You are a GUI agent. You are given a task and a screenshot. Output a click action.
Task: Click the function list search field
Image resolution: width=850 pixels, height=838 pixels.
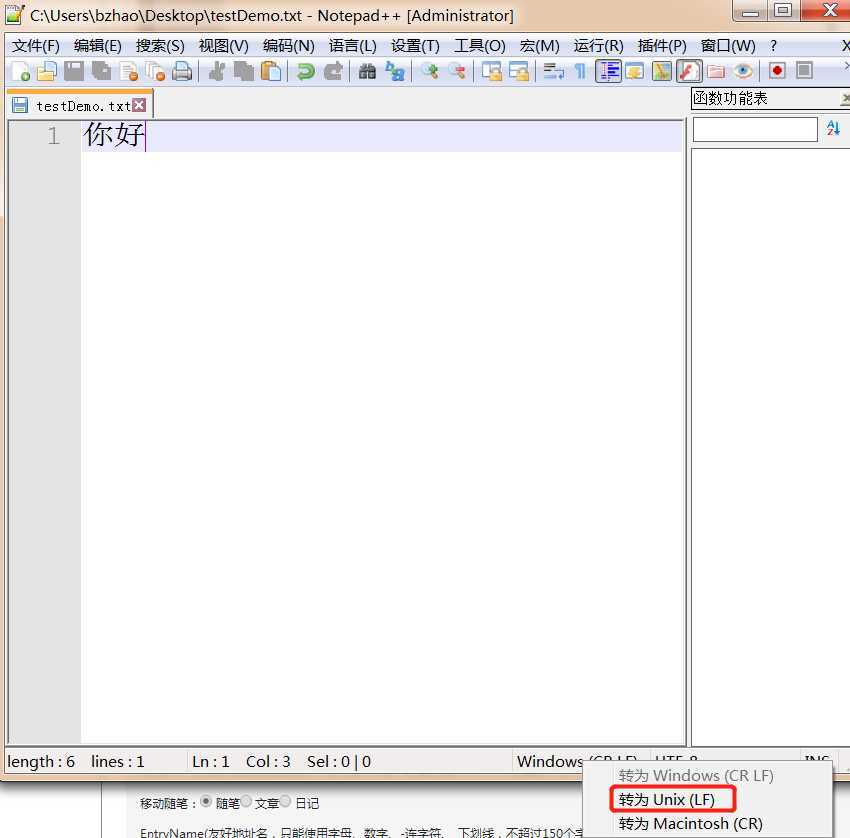point(755,130)
